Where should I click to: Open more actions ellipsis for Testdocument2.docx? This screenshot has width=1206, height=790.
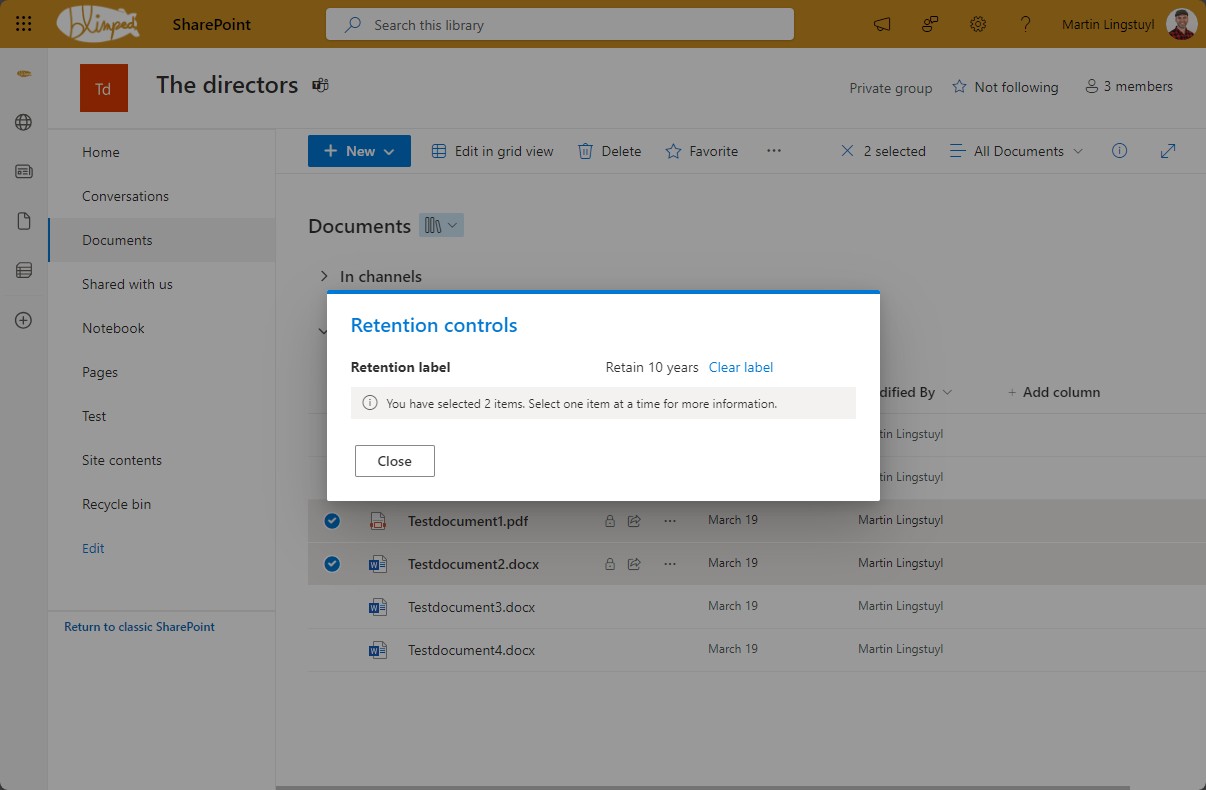pyautogui.click(x=670, y=564)
